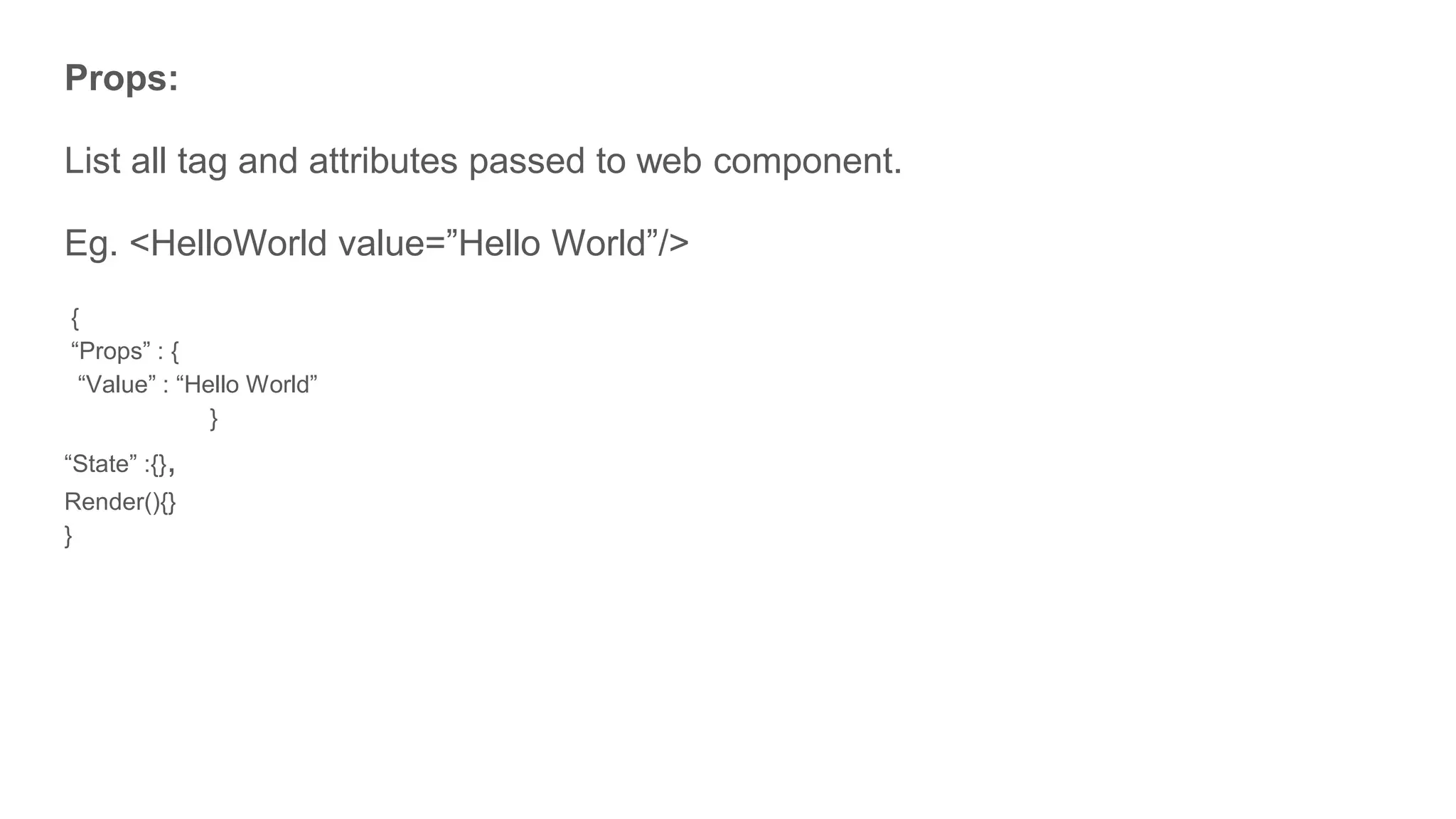Click the 'Eg.' example label

[x=91, y=244]
